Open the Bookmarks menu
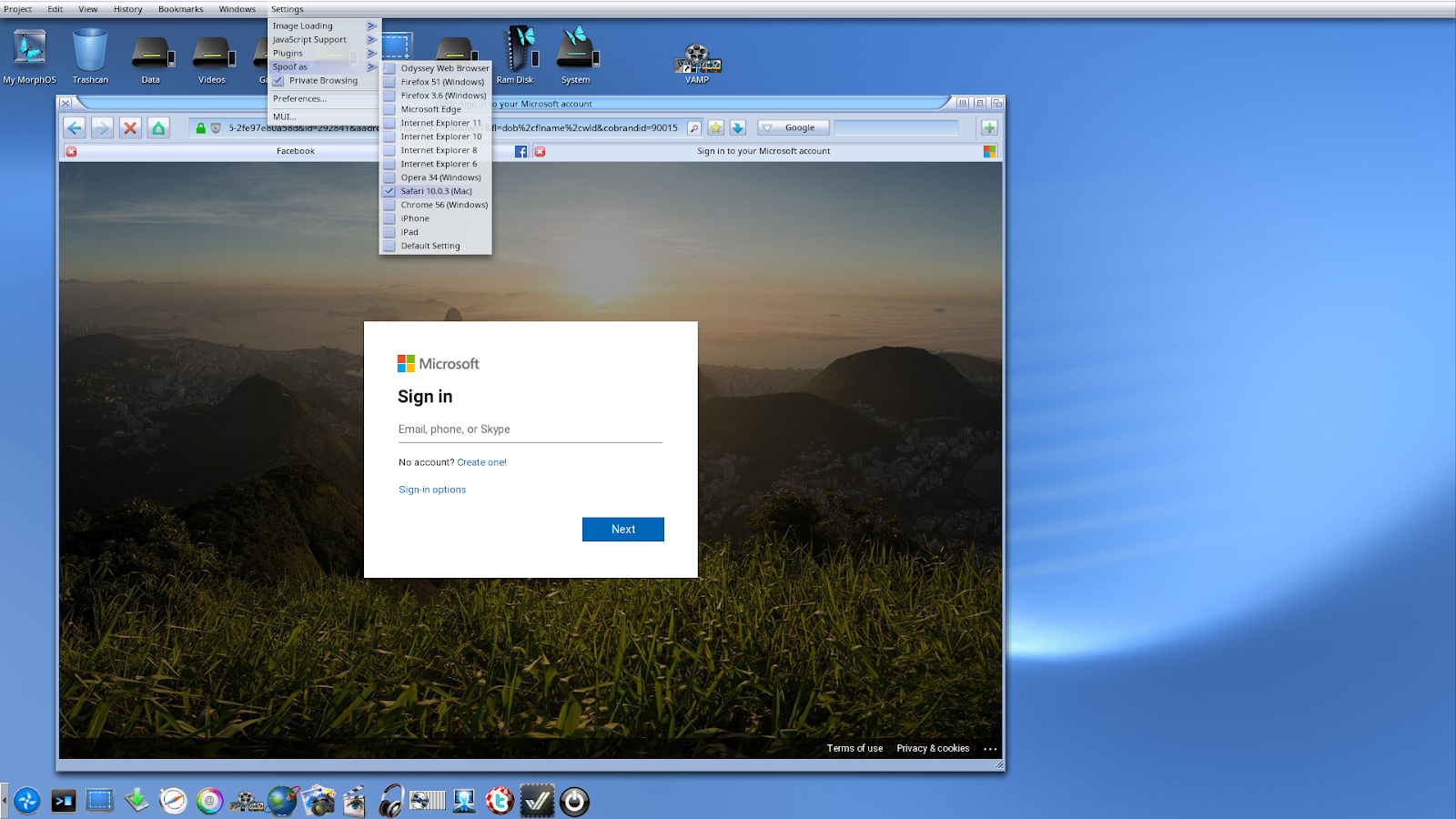1456x819 pixels. tap(180, 9)
